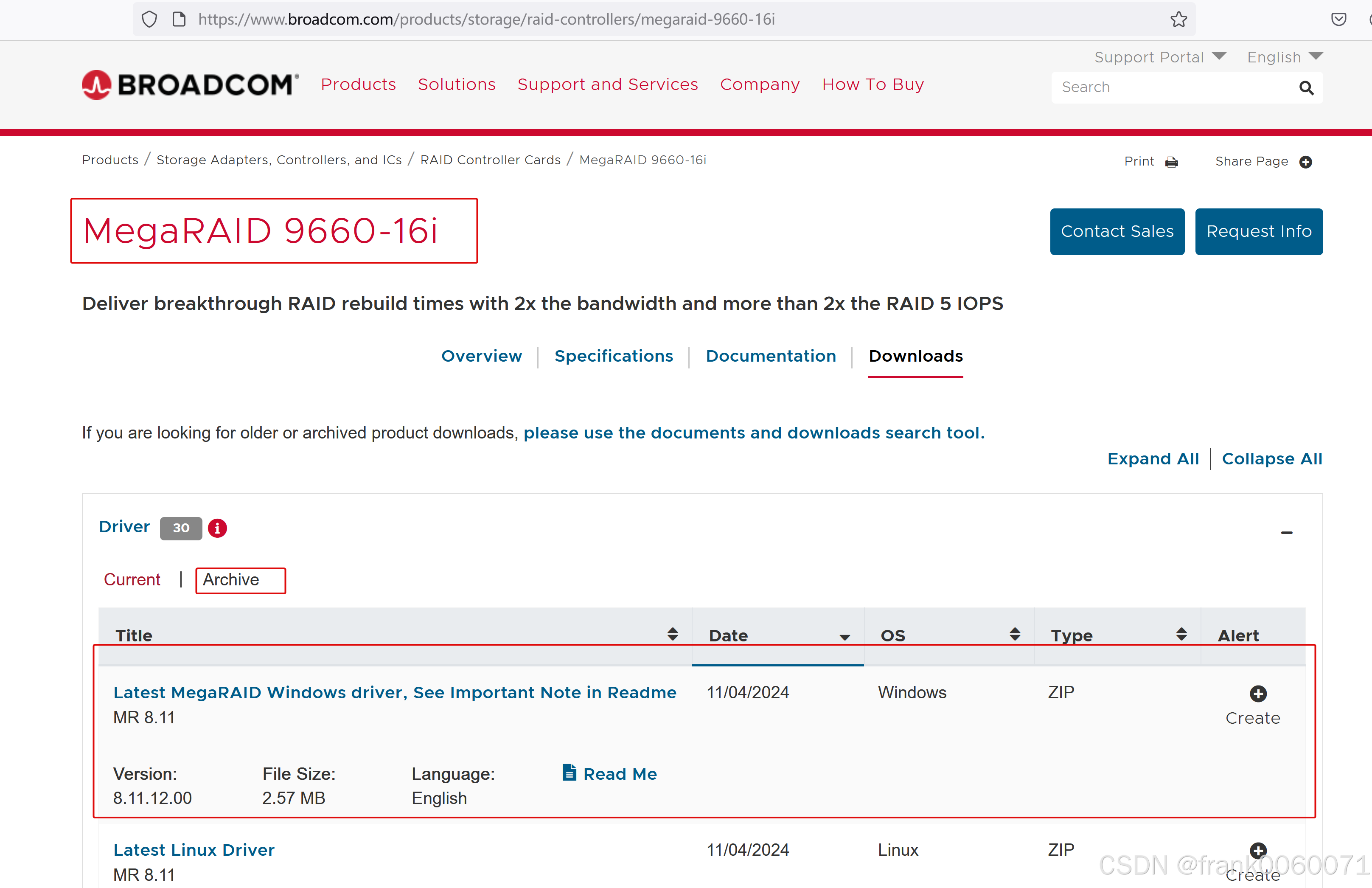Click the Contact Sales button

1117,231
